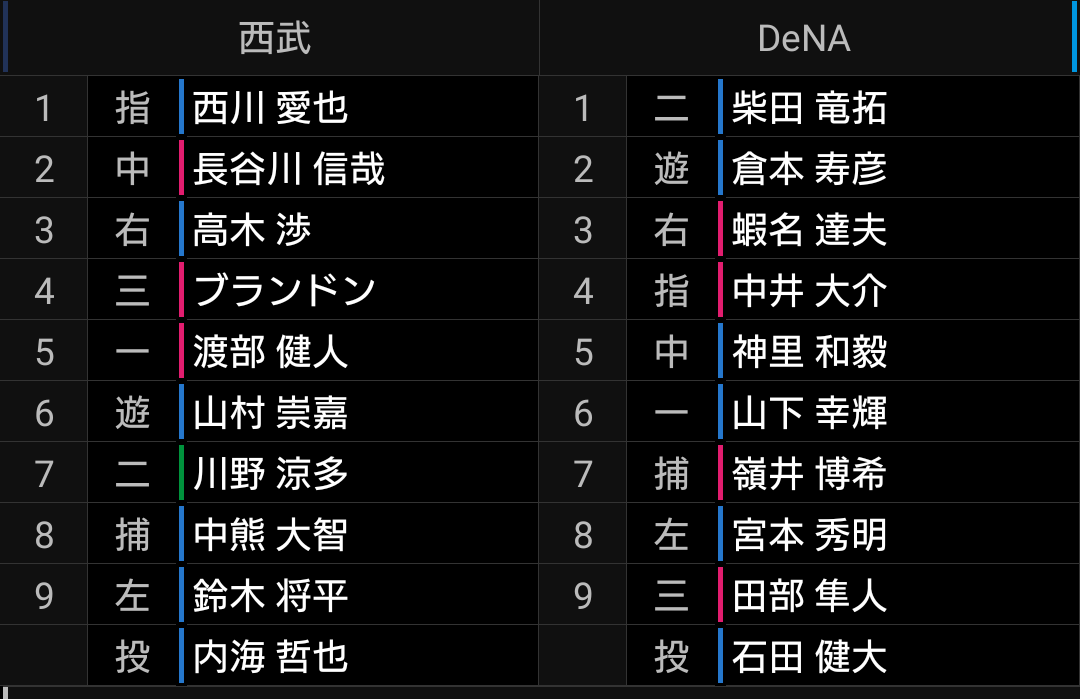The image size is (1080, 699).
Task: Switch to the DeNA team tab
Action: (804, 38)
